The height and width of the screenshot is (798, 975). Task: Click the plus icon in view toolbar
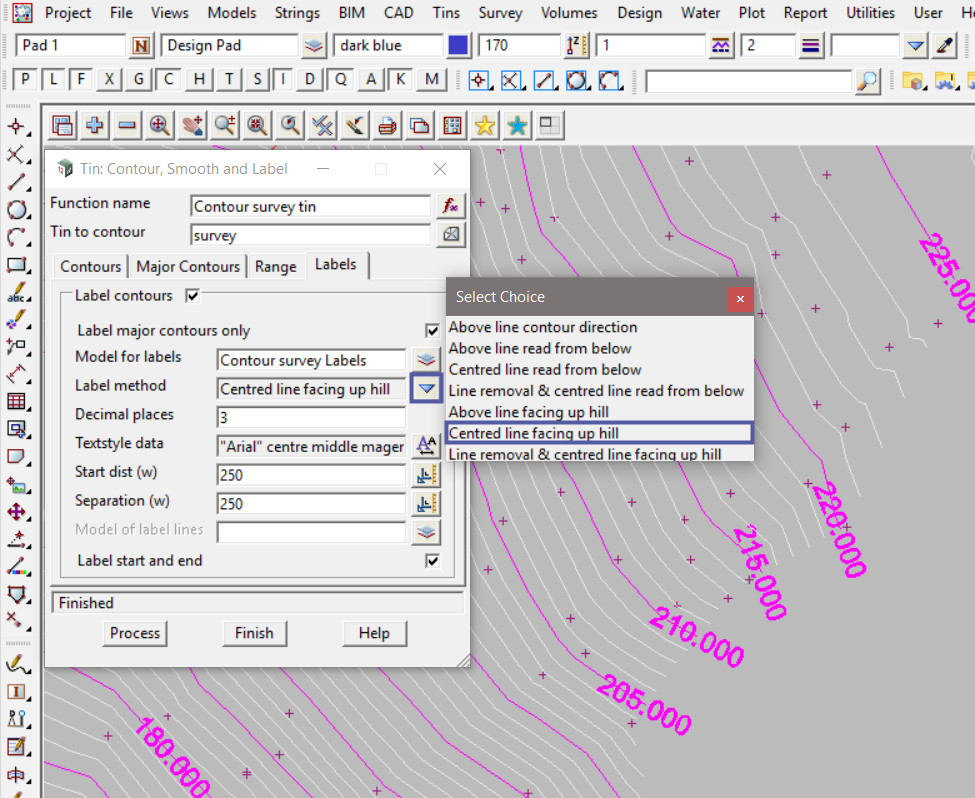click(95, 125)
